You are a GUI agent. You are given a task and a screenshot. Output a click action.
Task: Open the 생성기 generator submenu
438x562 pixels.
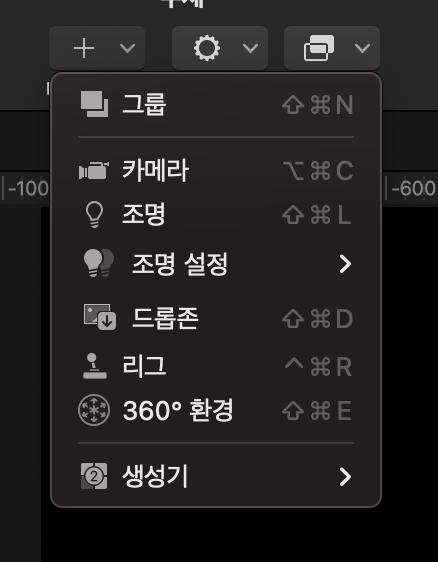[216, 476]
